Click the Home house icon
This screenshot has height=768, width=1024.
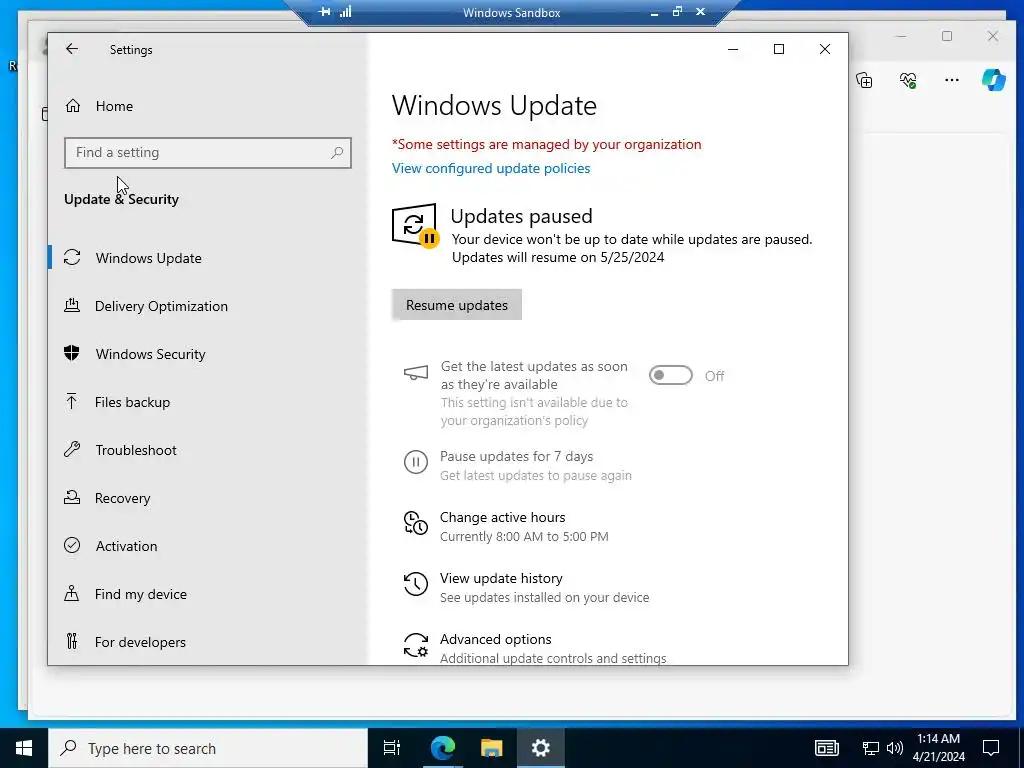73,105
